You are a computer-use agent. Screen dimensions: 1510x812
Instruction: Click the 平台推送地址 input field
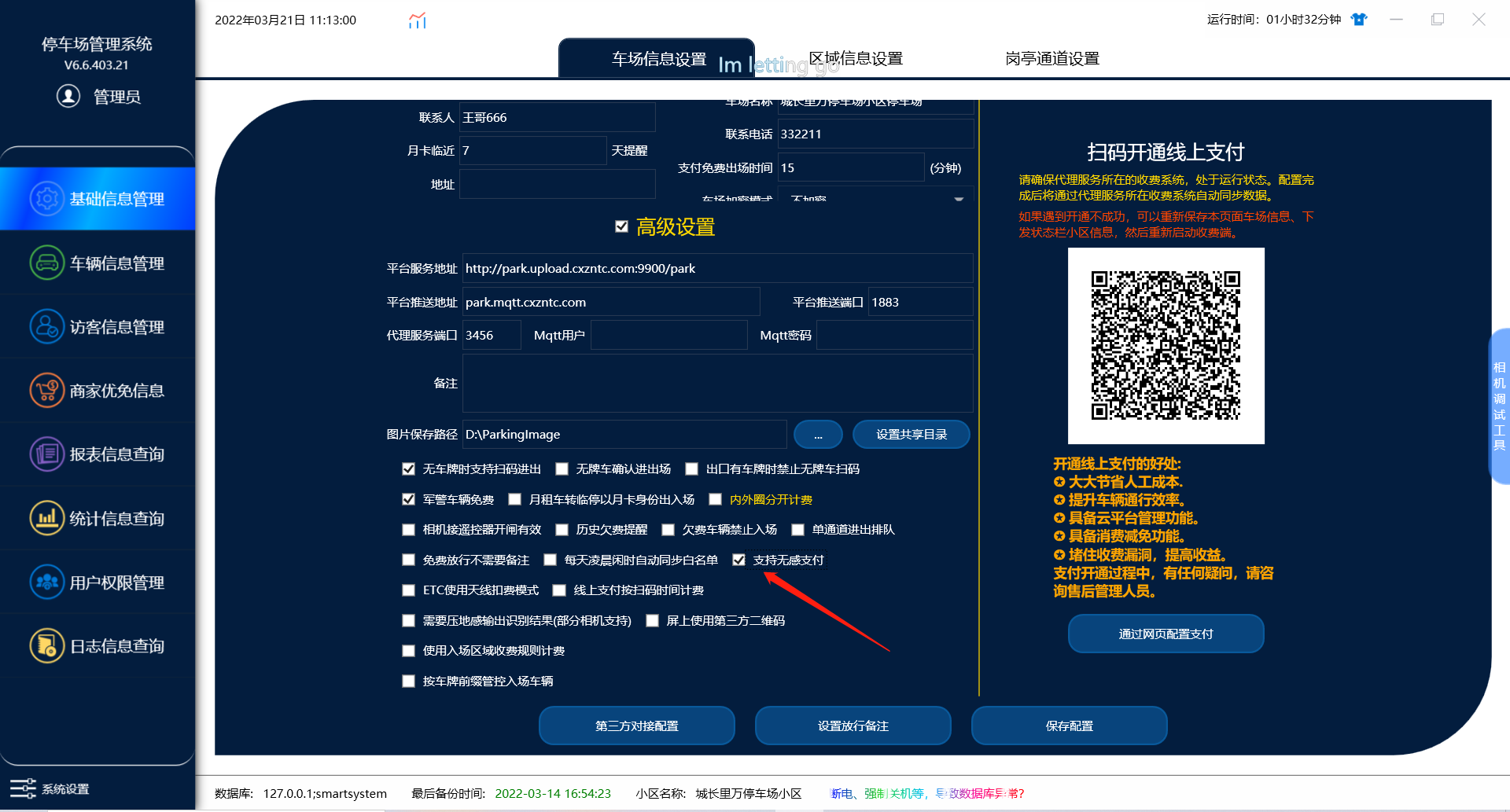tap(611, 302)
